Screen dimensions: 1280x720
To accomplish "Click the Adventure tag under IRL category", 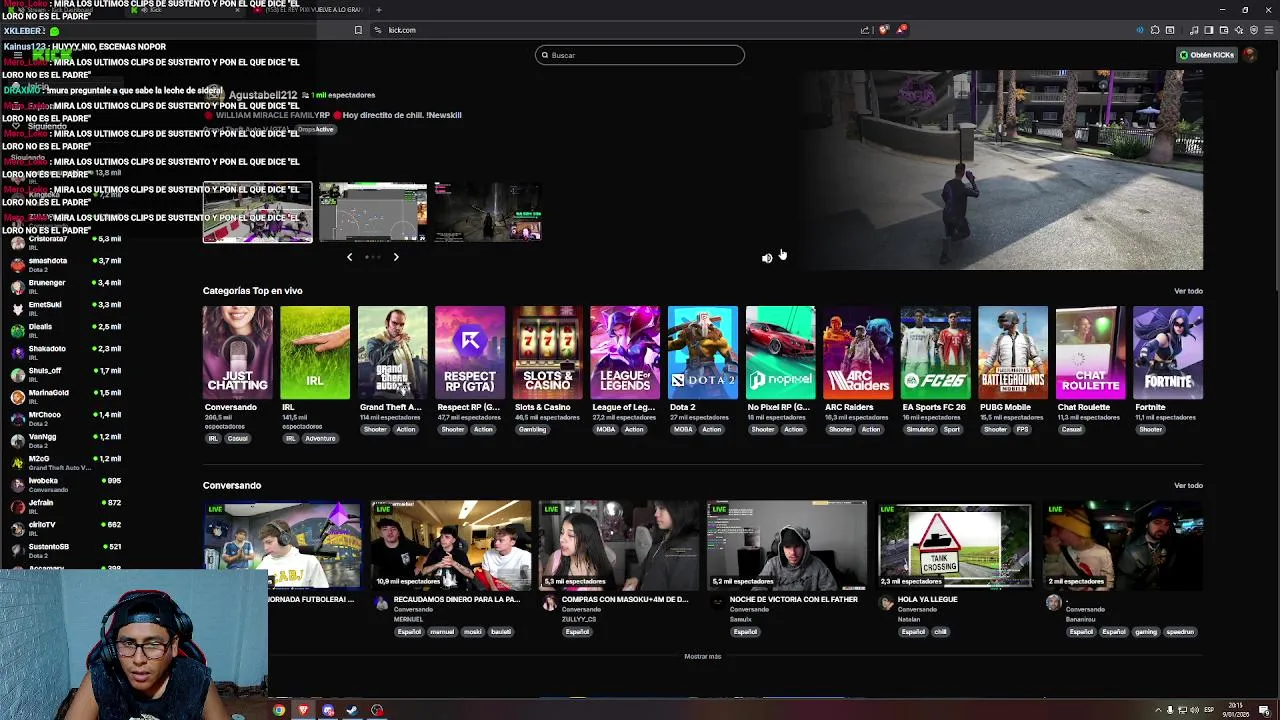I will point(321,439).
